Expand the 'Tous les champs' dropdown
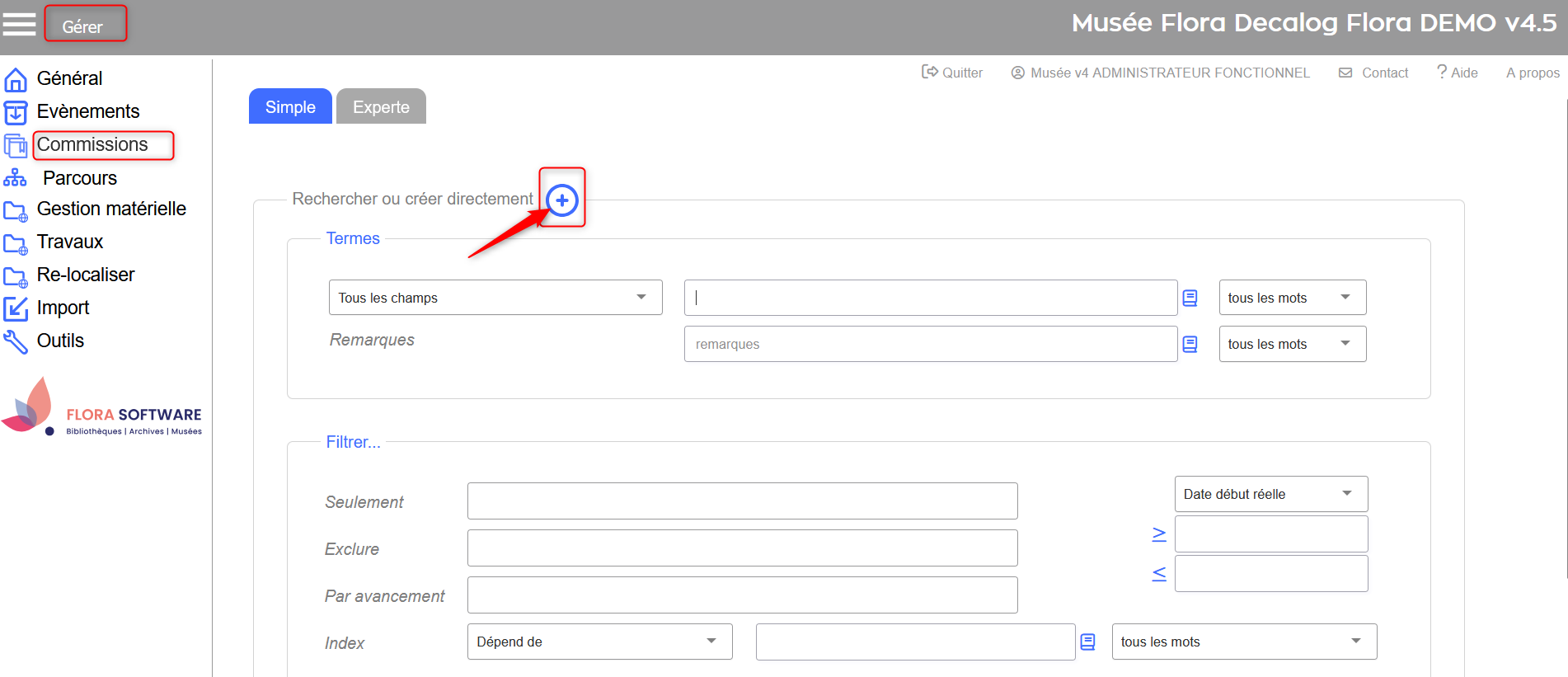Screen dimensions: 1568x677 (495, 298)
